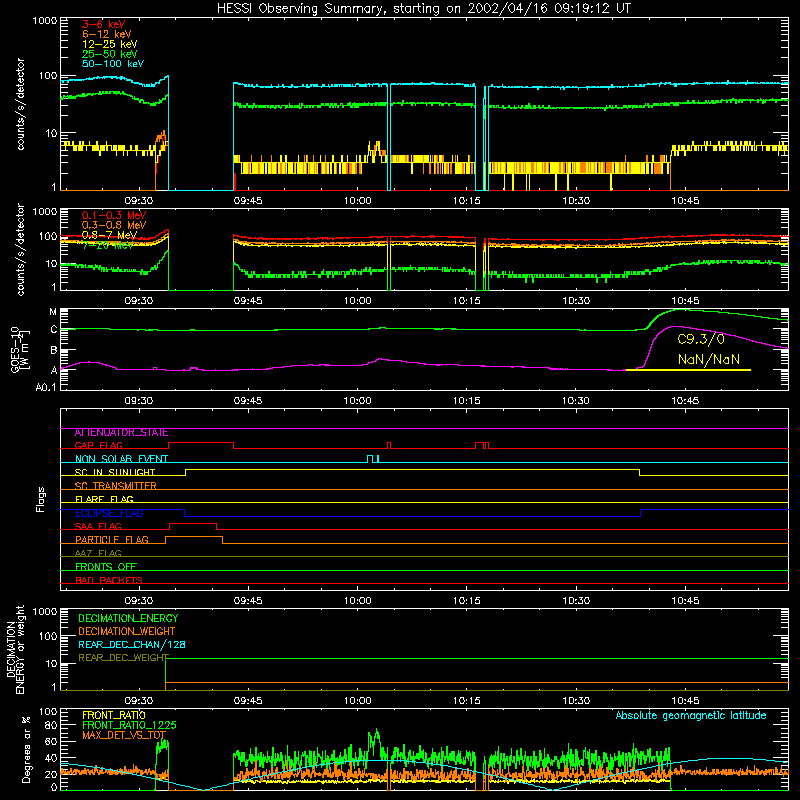This screenshot has width=800, height=800.
Task: Select the BAD_PACKETS flag label
Action: 109,581
